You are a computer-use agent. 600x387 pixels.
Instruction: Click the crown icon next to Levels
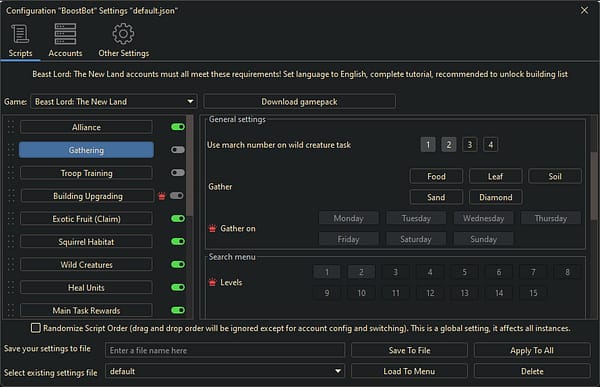click(x=212, y=282)
